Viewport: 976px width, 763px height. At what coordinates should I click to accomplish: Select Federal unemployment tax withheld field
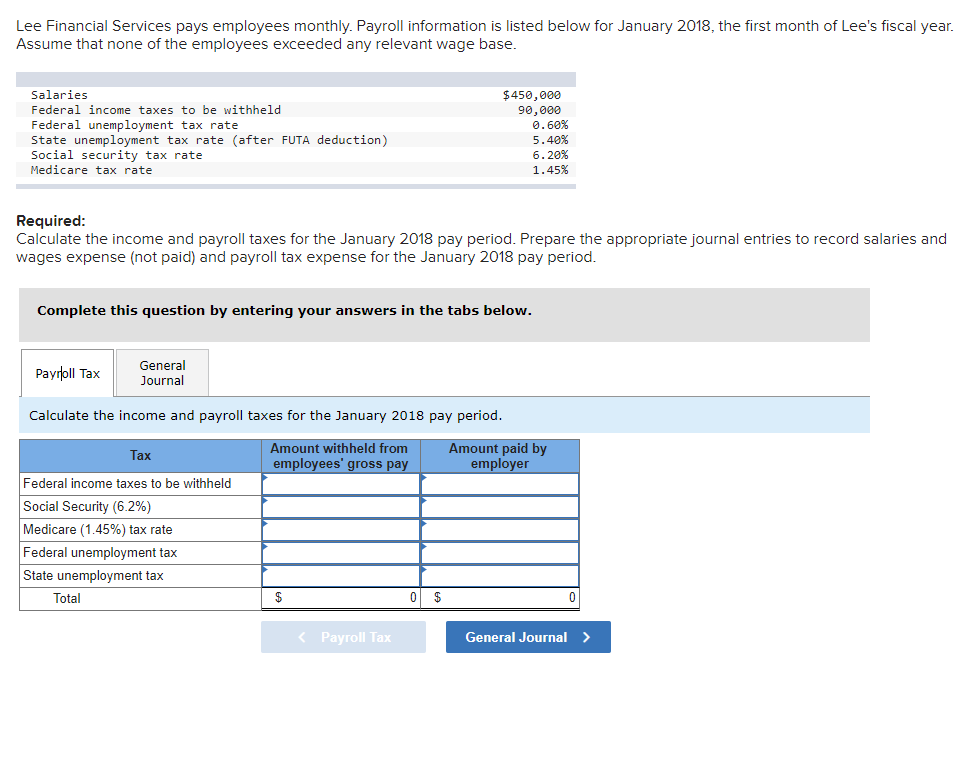[x=341, y=553]
